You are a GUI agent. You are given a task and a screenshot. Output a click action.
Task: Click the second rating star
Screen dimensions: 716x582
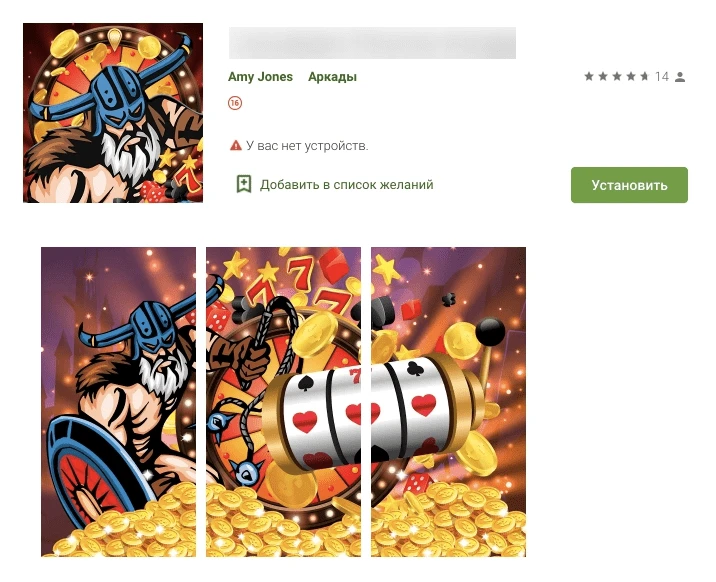(603, 76)
